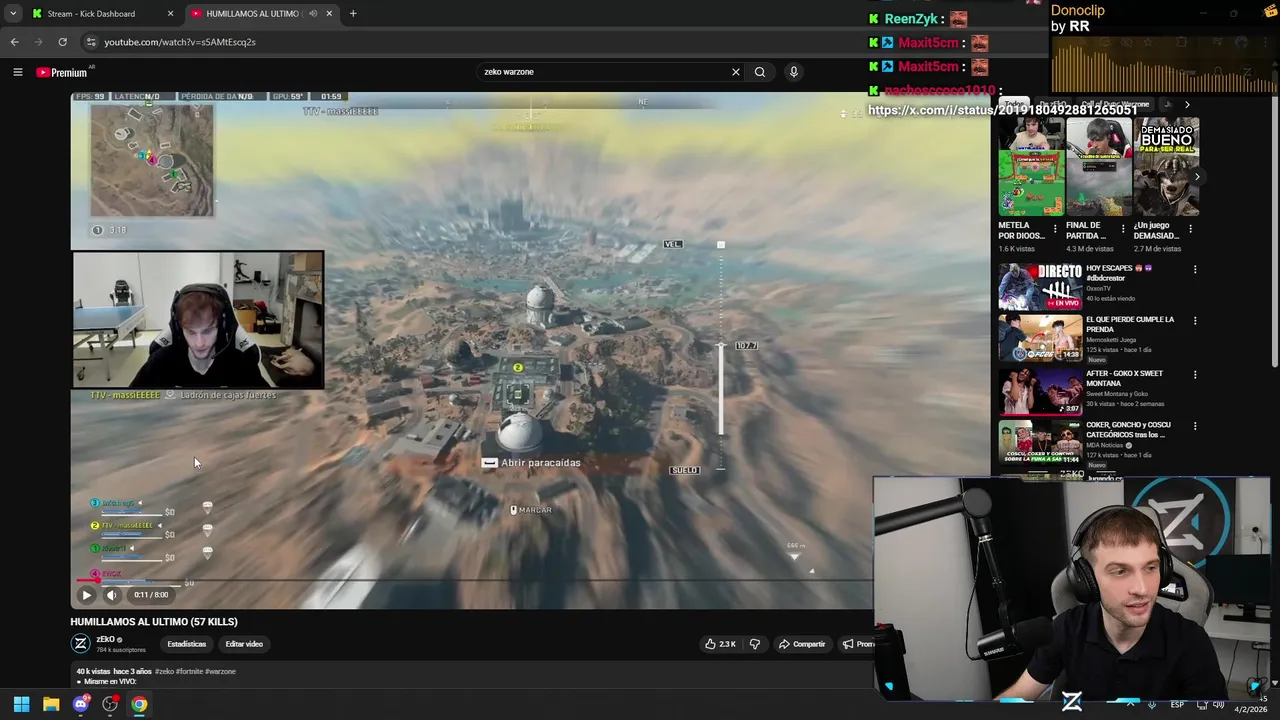Open the 'DEMASIADO BUENO' short thumbnail
The image size is (1280, 720).
pyautogui.click(x=1166, y=167)
